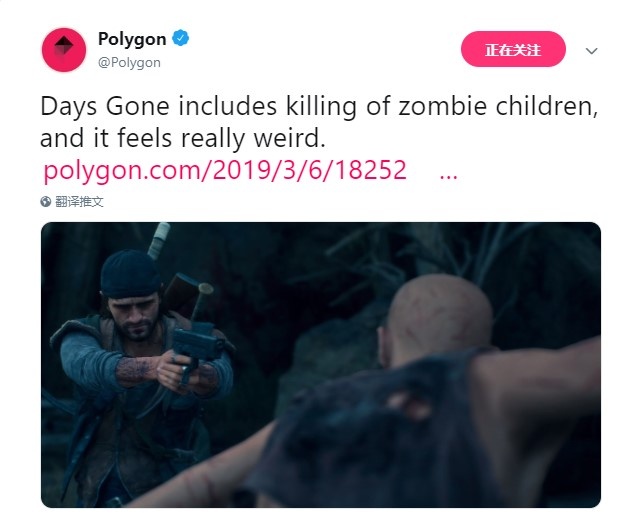Expand the tweet options chevron
Screen dimensions: 639x524
tap(591, 50)
